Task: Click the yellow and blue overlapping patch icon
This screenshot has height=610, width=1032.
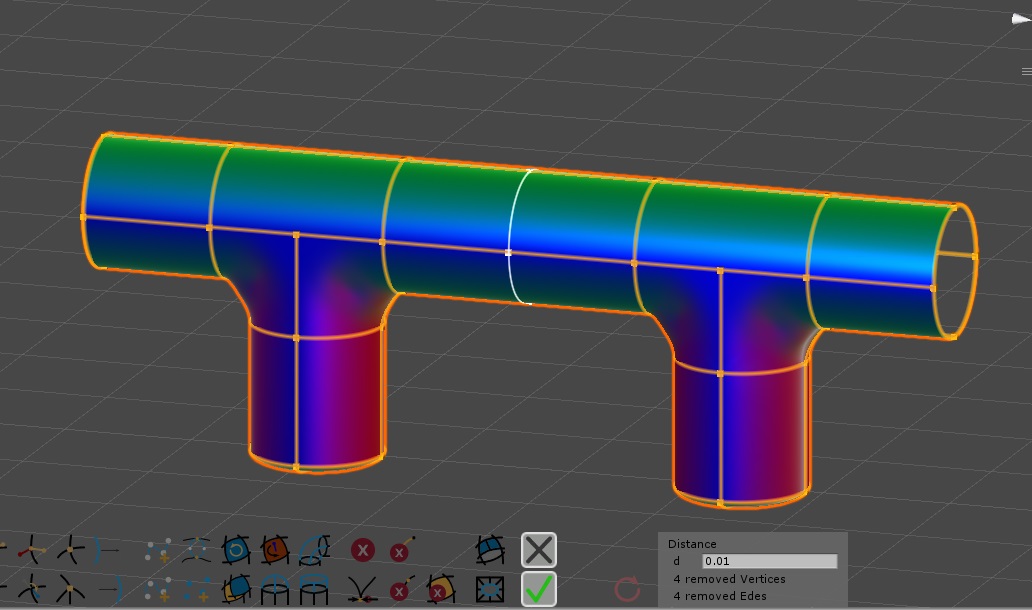Action: 236,589
